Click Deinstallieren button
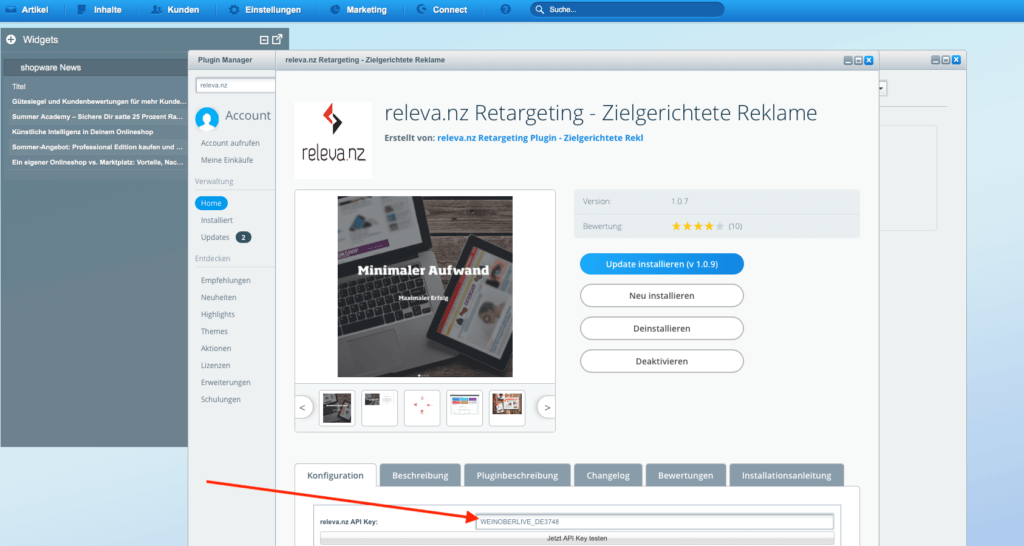The image size is (1024, 546). [662, 329]
